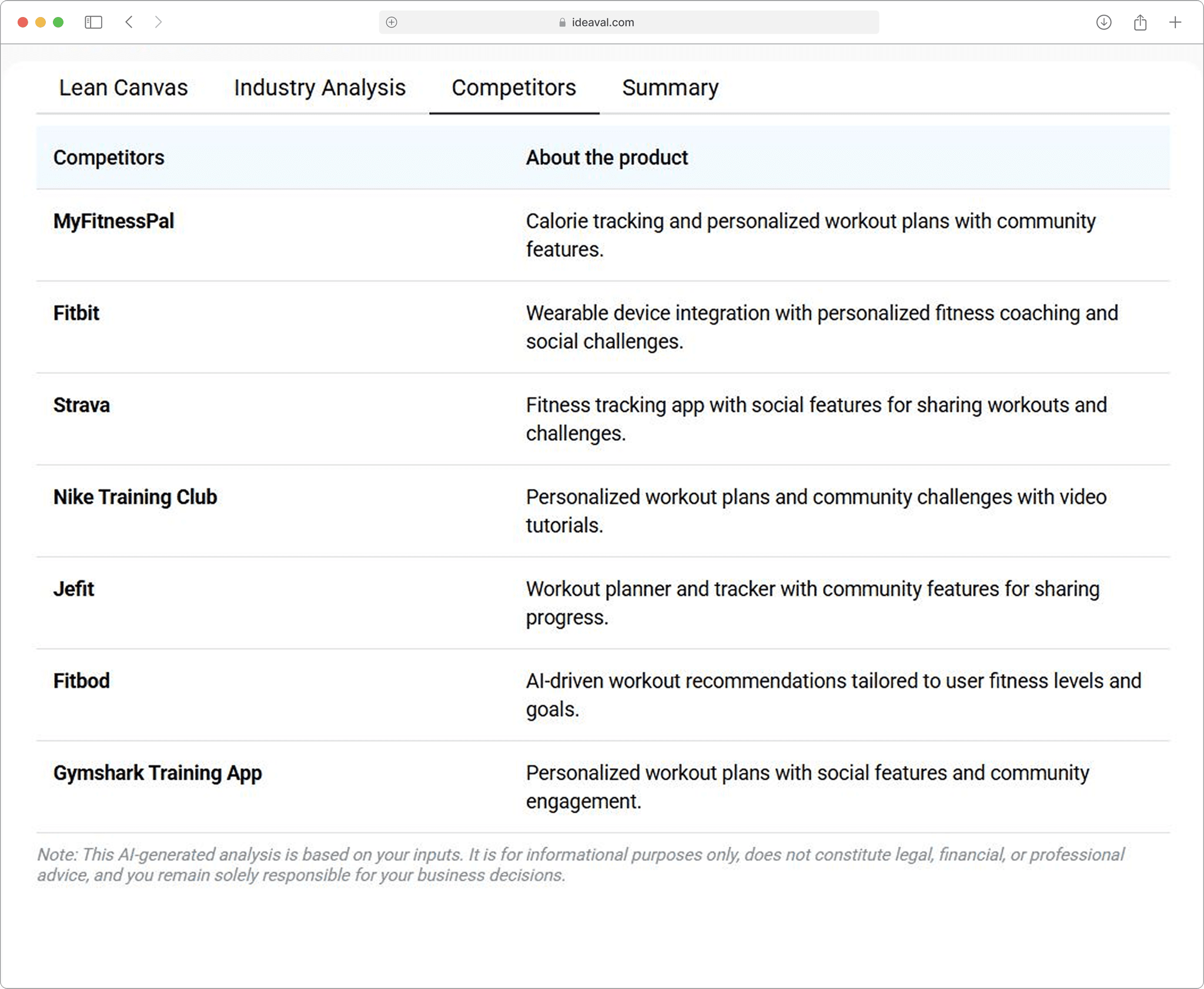Switch to the Lean Canvas tab
1204x989 pixels.
123,88
